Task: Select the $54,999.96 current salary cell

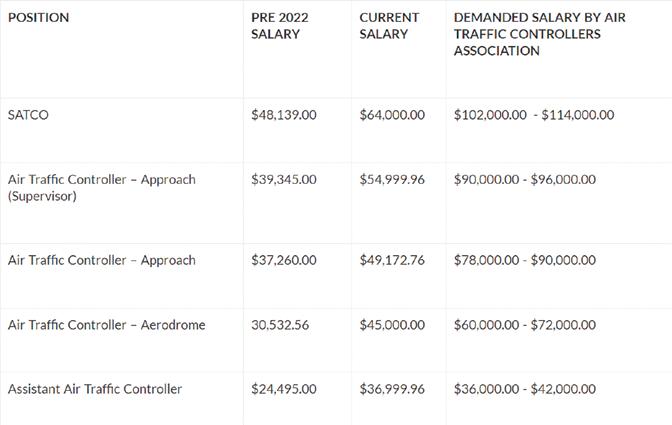Action: coord(392,180)
